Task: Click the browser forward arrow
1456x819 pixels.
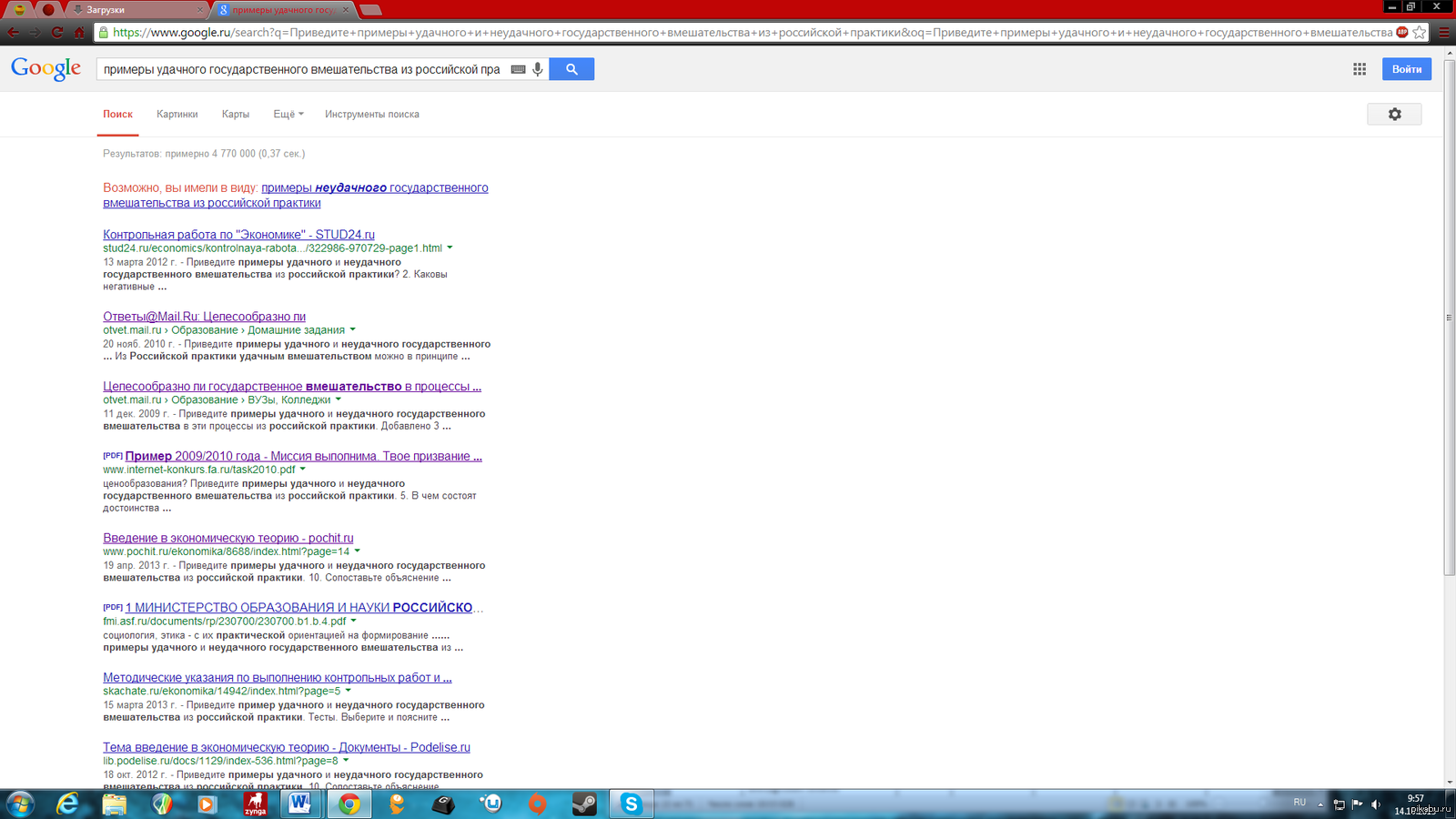Action: pyautogui.click(x=35, y=33)
